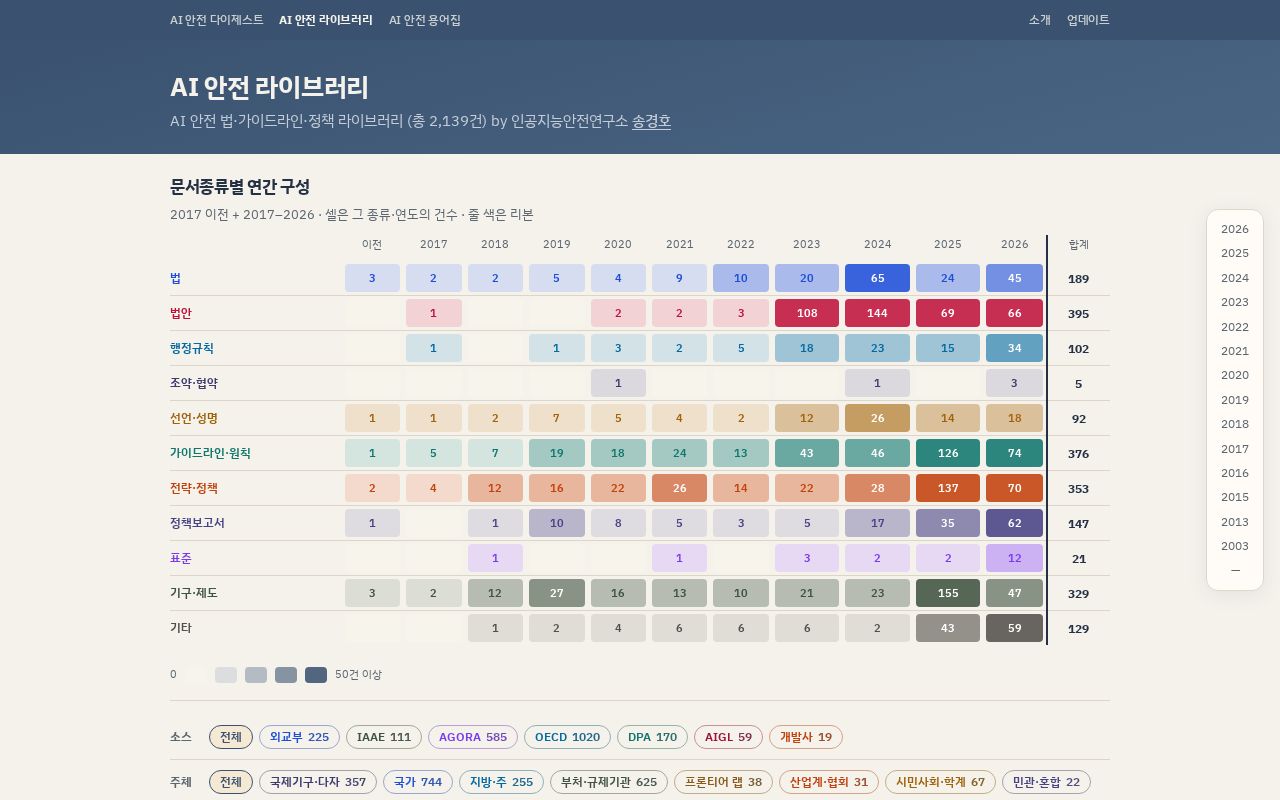Screen dimensions: 1280x800
Task: Click the 표준 row label
Action: [181, 558]
